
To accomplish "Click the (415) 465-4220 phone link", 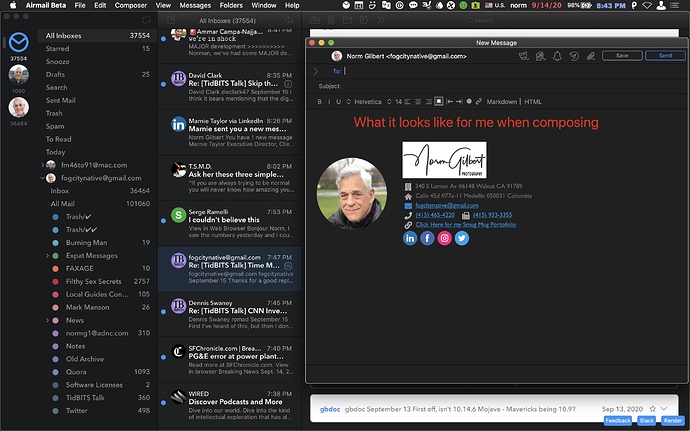I will tap(435, 215).
